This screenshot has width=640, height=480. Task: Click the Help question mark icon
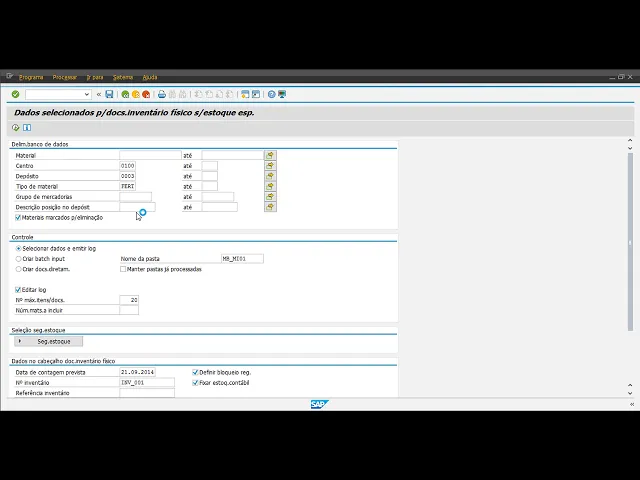point(271,94)
